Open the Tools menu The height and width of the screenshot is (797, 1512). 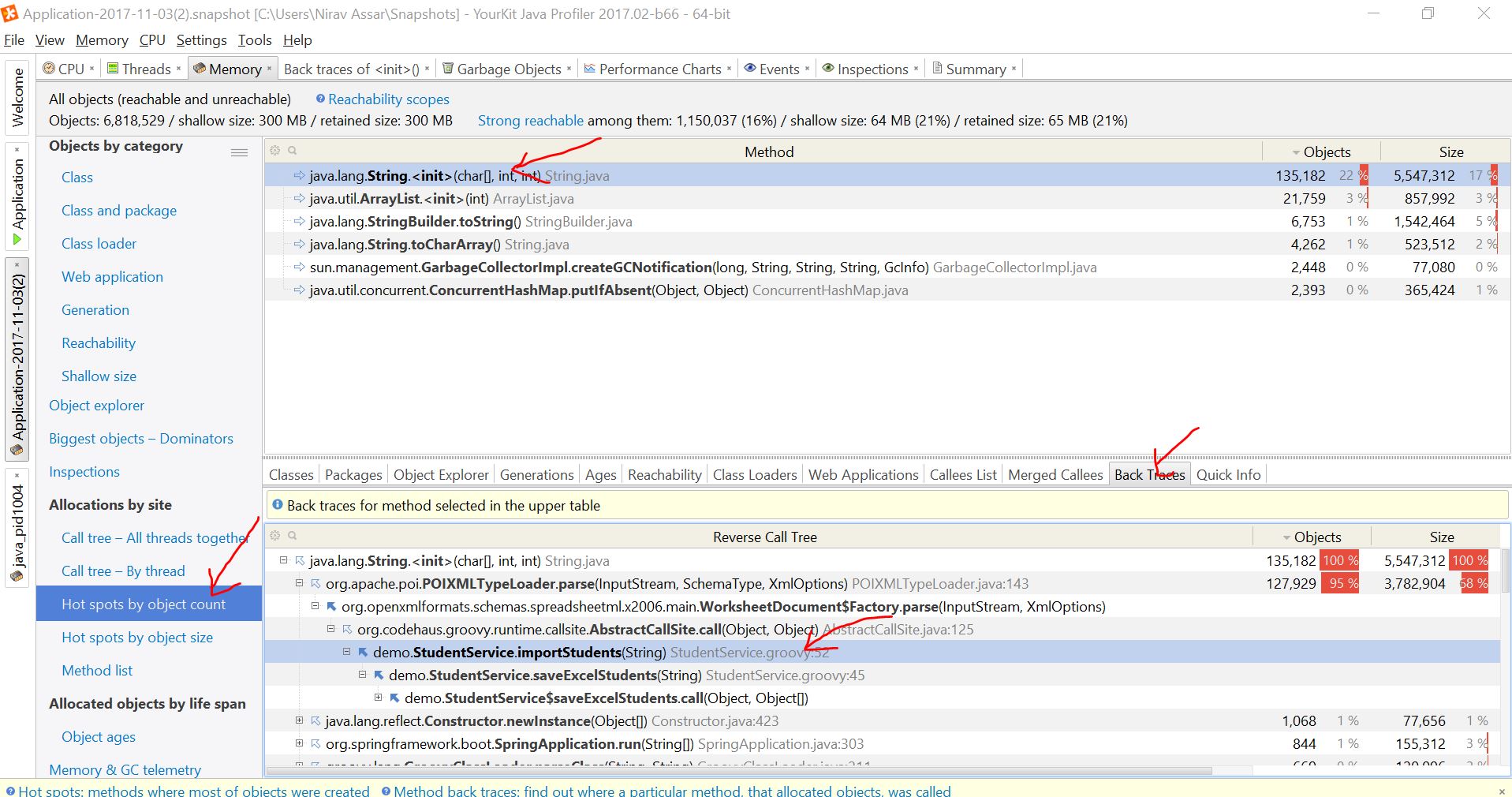(x=255, y=39)
